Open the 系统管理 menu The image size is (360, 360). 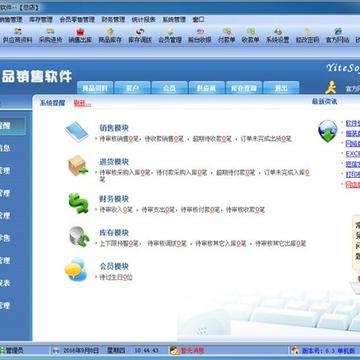click(x=174, y=20)
